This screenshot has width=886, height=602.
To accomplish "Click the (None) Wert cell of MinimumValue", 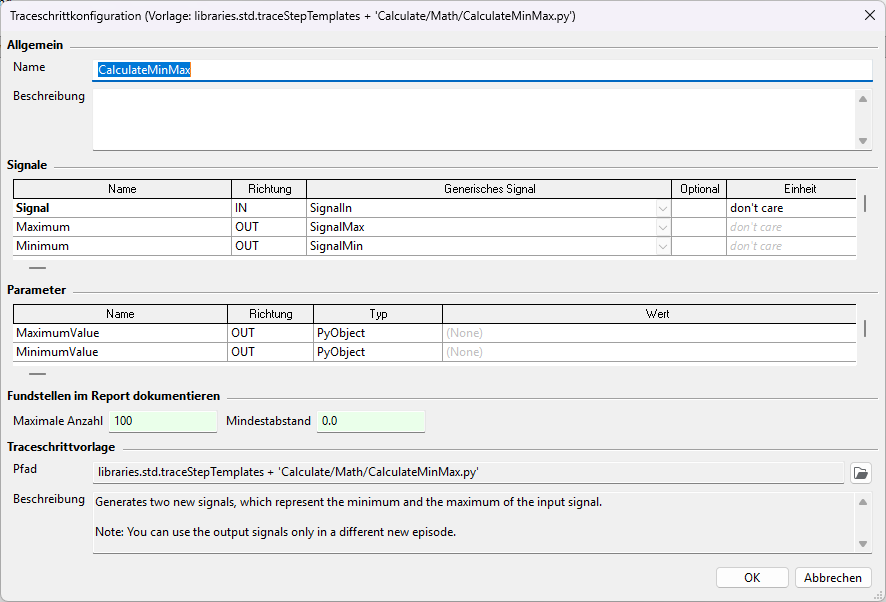I will point(649,352).
